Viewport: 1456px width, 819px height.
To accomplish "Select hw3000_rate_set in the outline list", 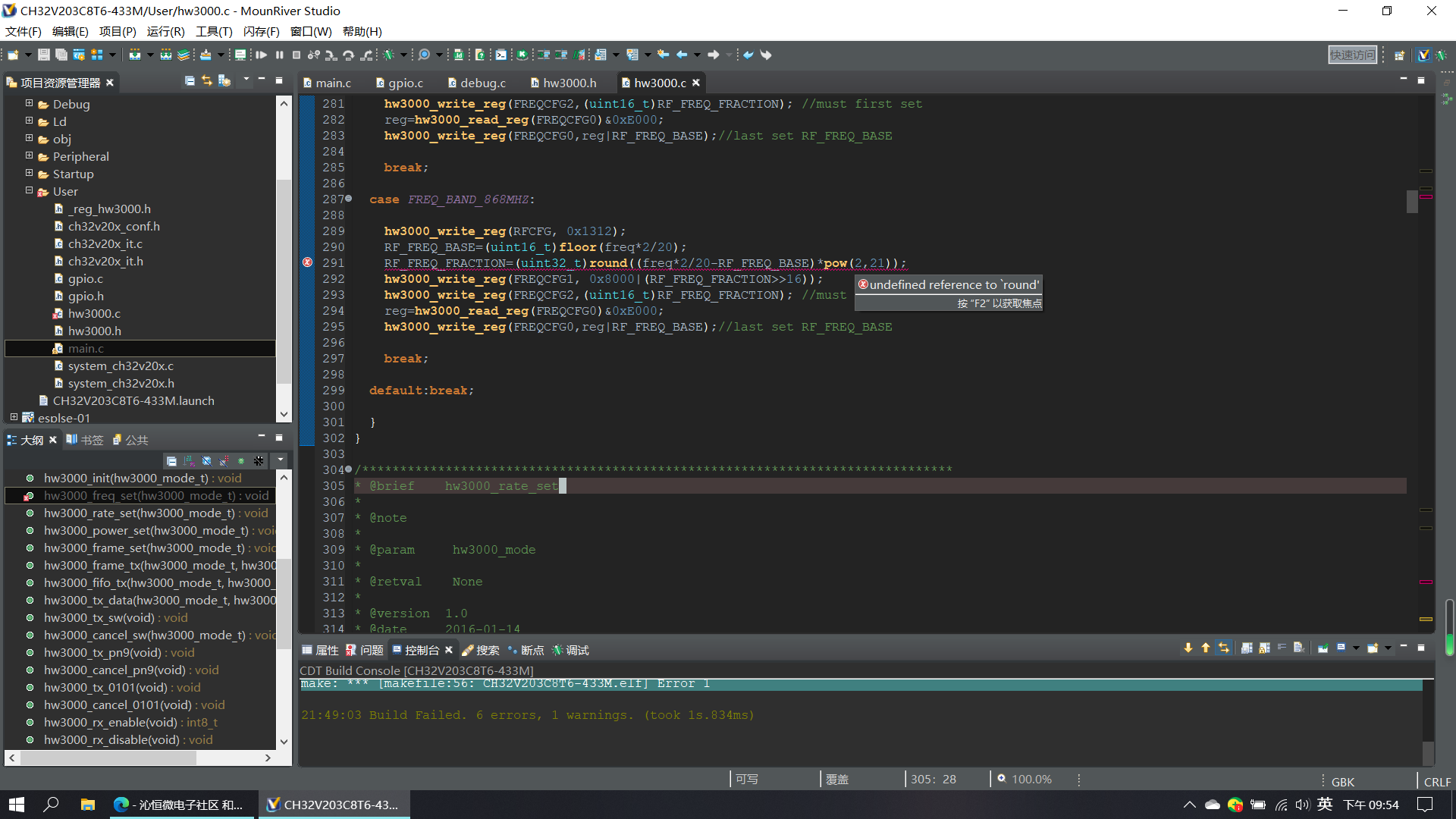I will 139,513.
